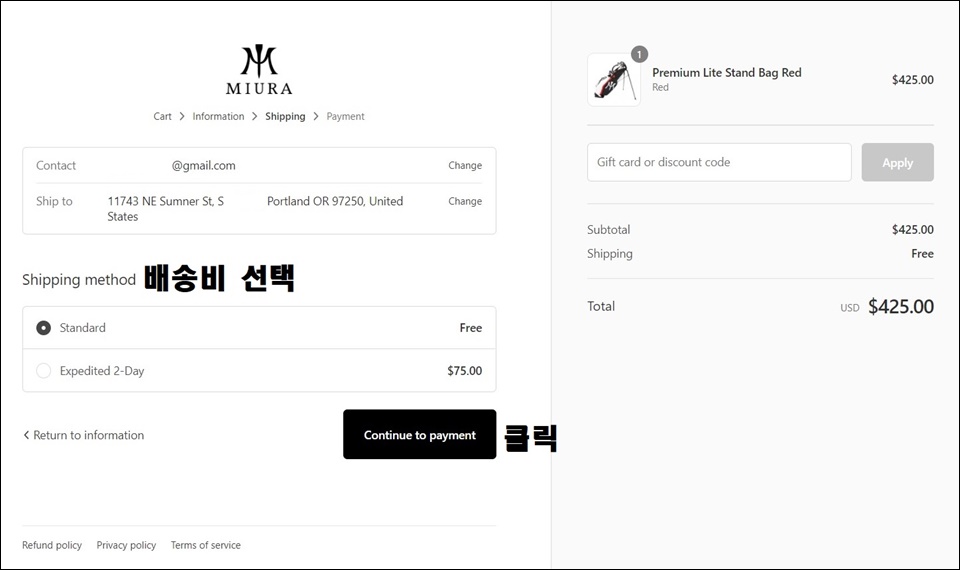Click the Miura logo

coord(259,70)
